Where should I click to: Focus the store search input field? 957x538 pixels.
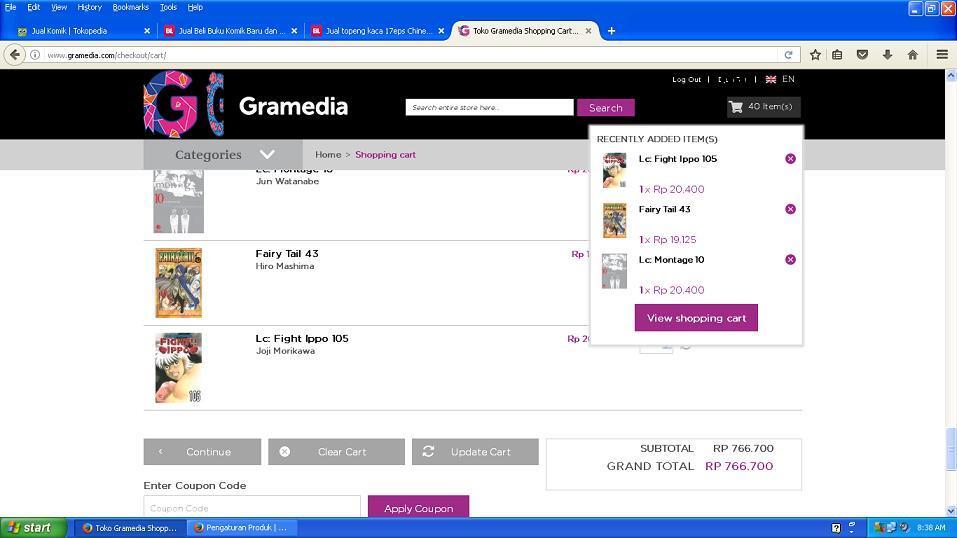(x=489, y=107)
